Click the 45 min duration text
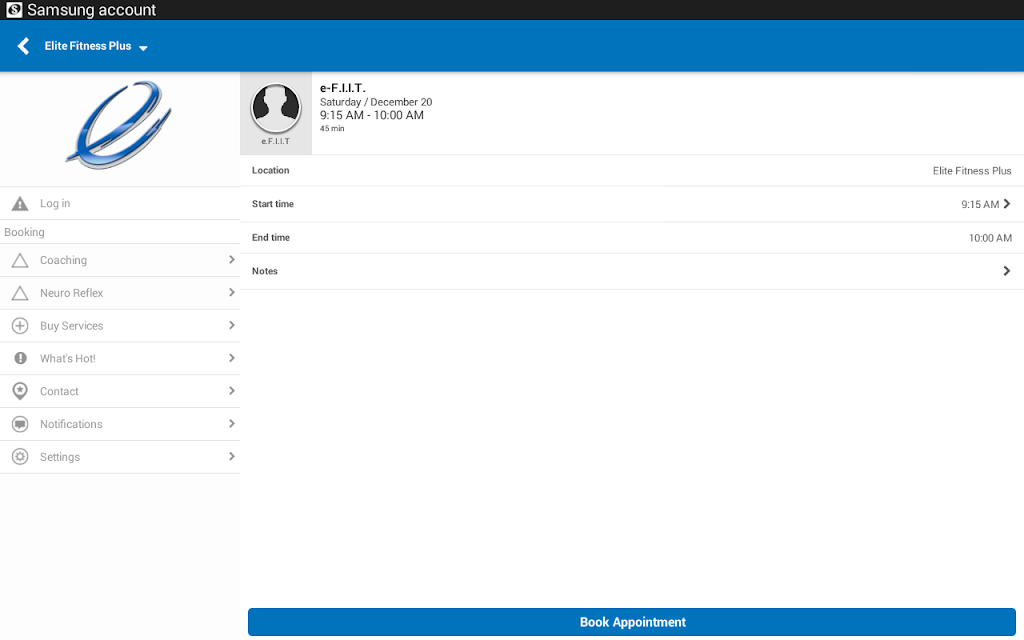 coord(332,129)
